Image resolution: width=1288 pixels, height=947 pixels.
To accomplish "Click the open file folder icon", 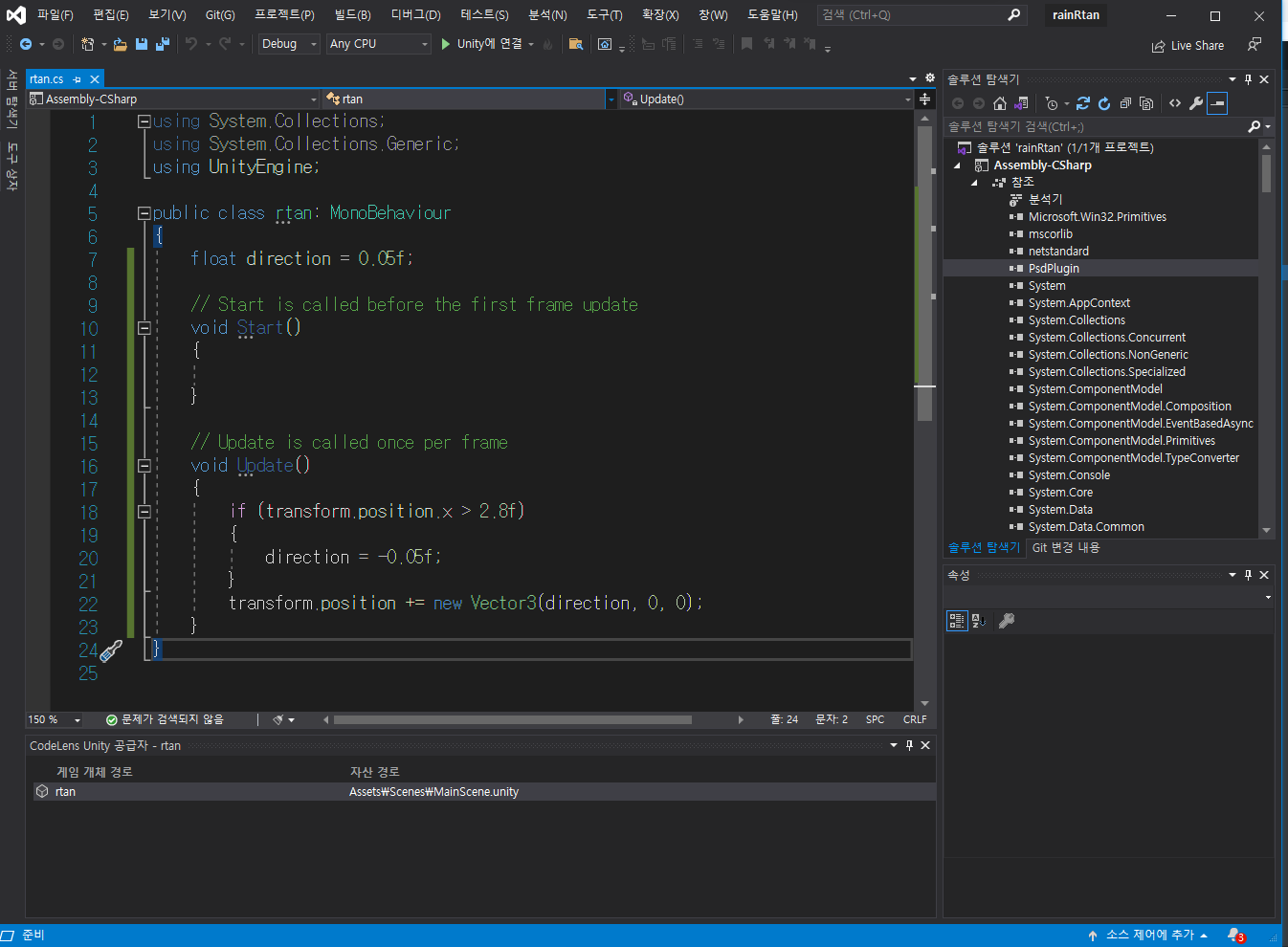I will point(121,44).
